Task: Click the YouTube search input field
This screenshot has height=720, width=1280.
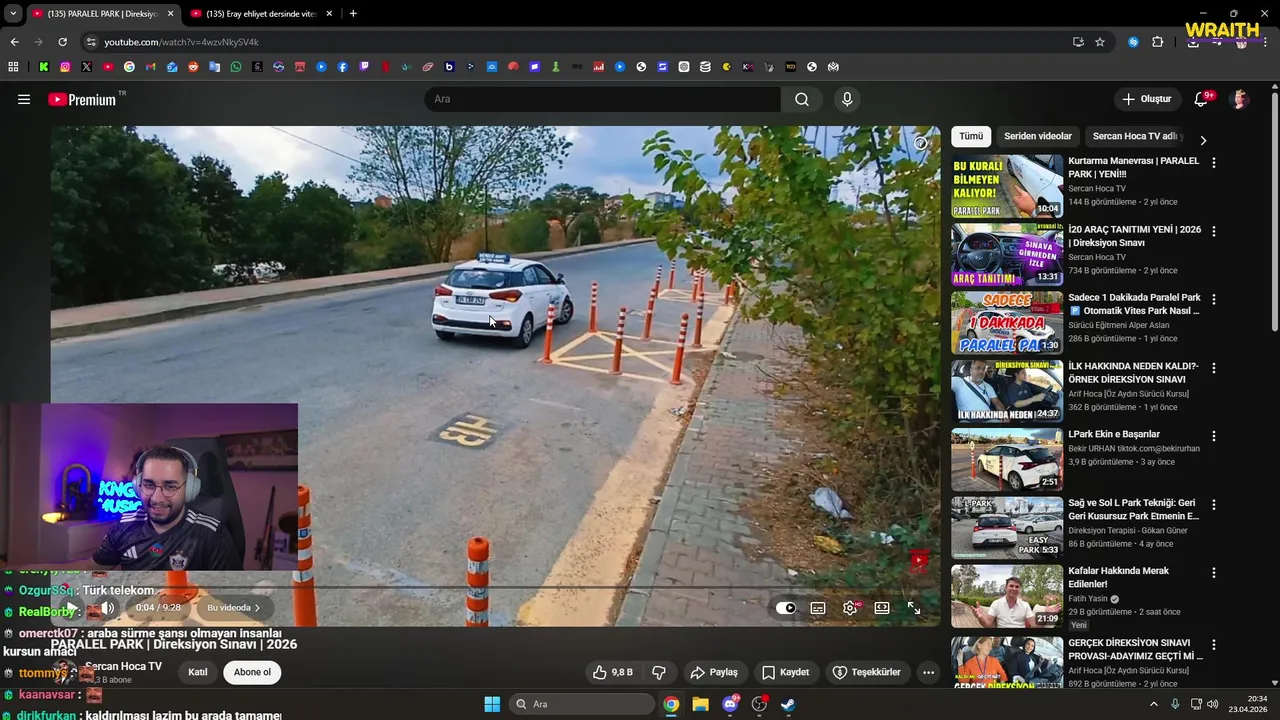Action: pos(603,99)
